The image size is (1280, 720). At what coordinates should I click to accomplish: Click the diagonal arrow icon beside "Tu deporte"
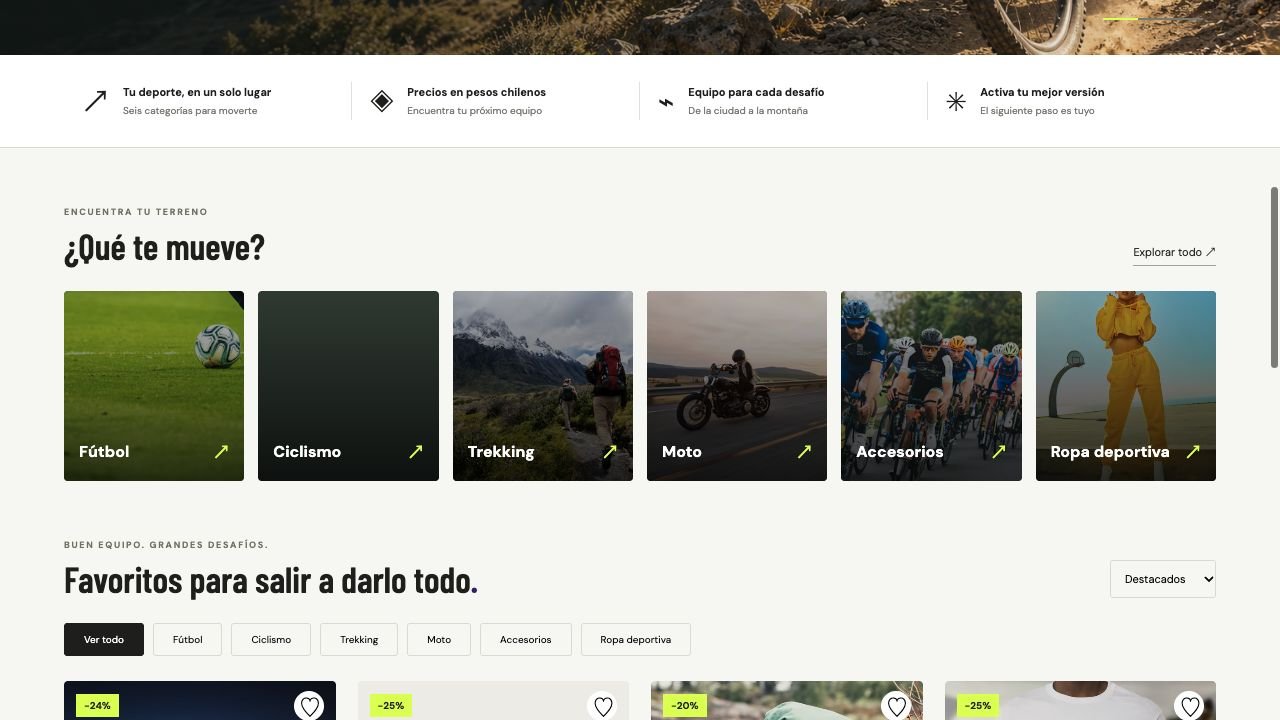(x=95, y=101)
